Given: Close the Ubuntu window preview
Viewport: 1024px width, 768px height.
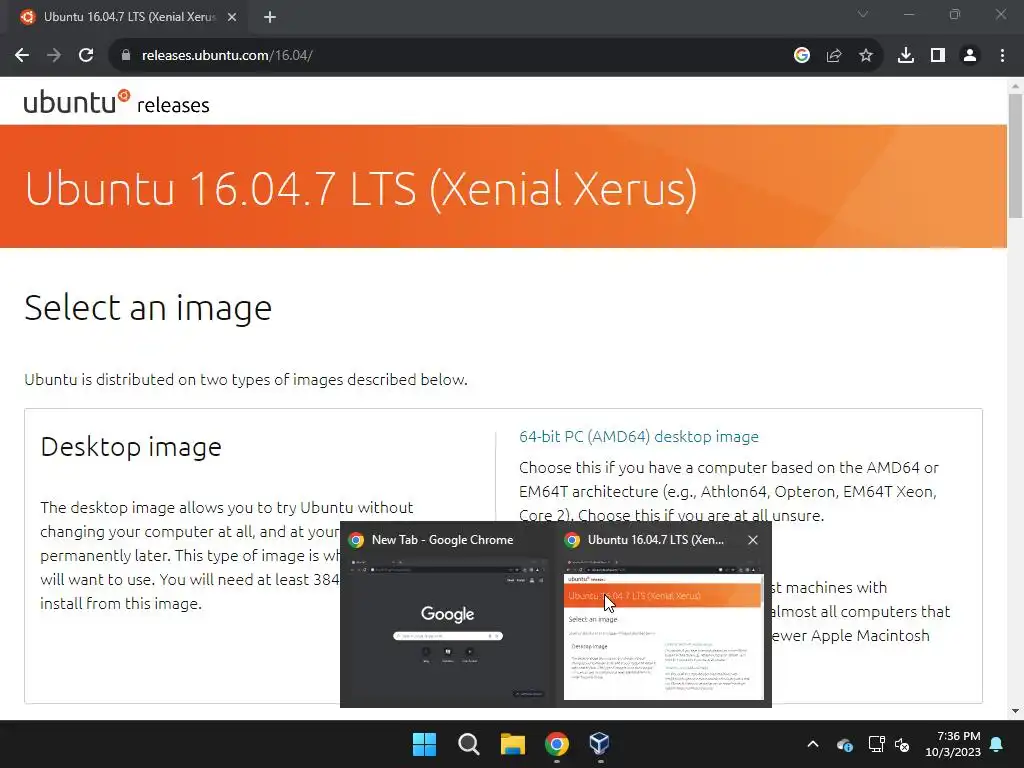Looking at the screenshot, I should tap(753, 540).
